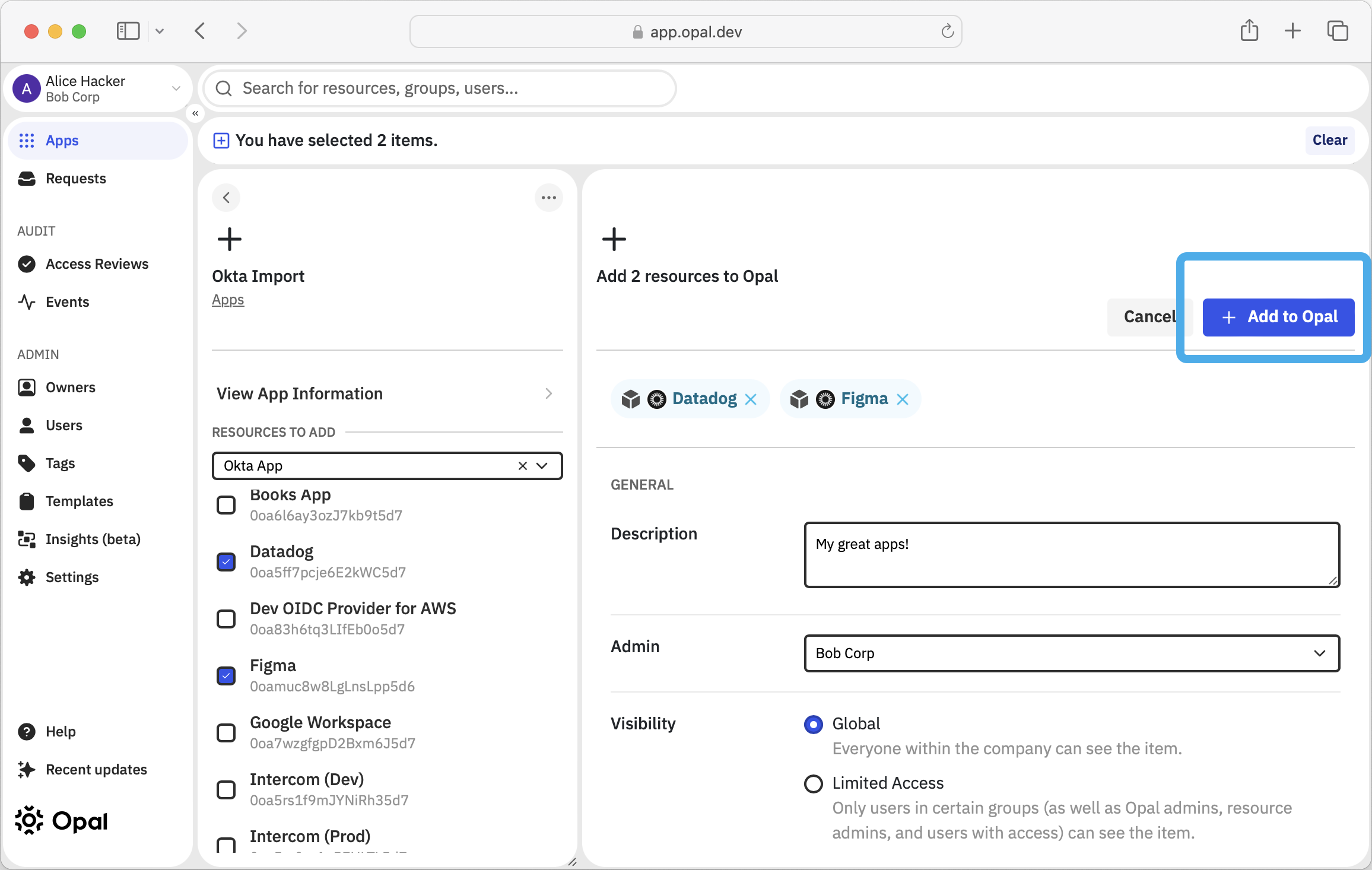Image resolution: width=1372 pixels, height=870 pixels.
Task: Click the Opal logo
Action: click(x=61, y=821)
